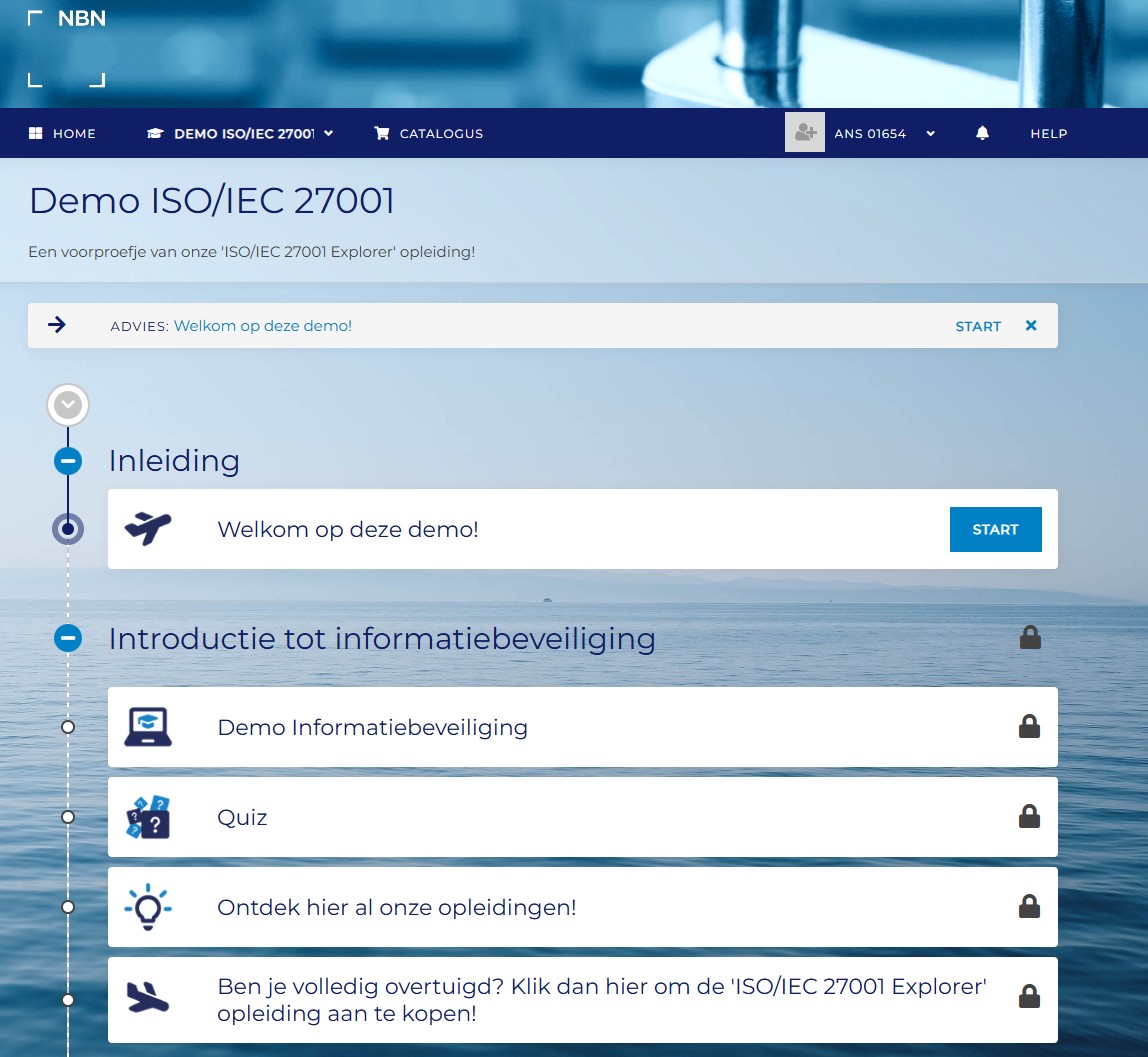Image resolution: width=1148 pixels, height=1057 pixels.
Task: Click the NBN logo in header
Action: 67,48
